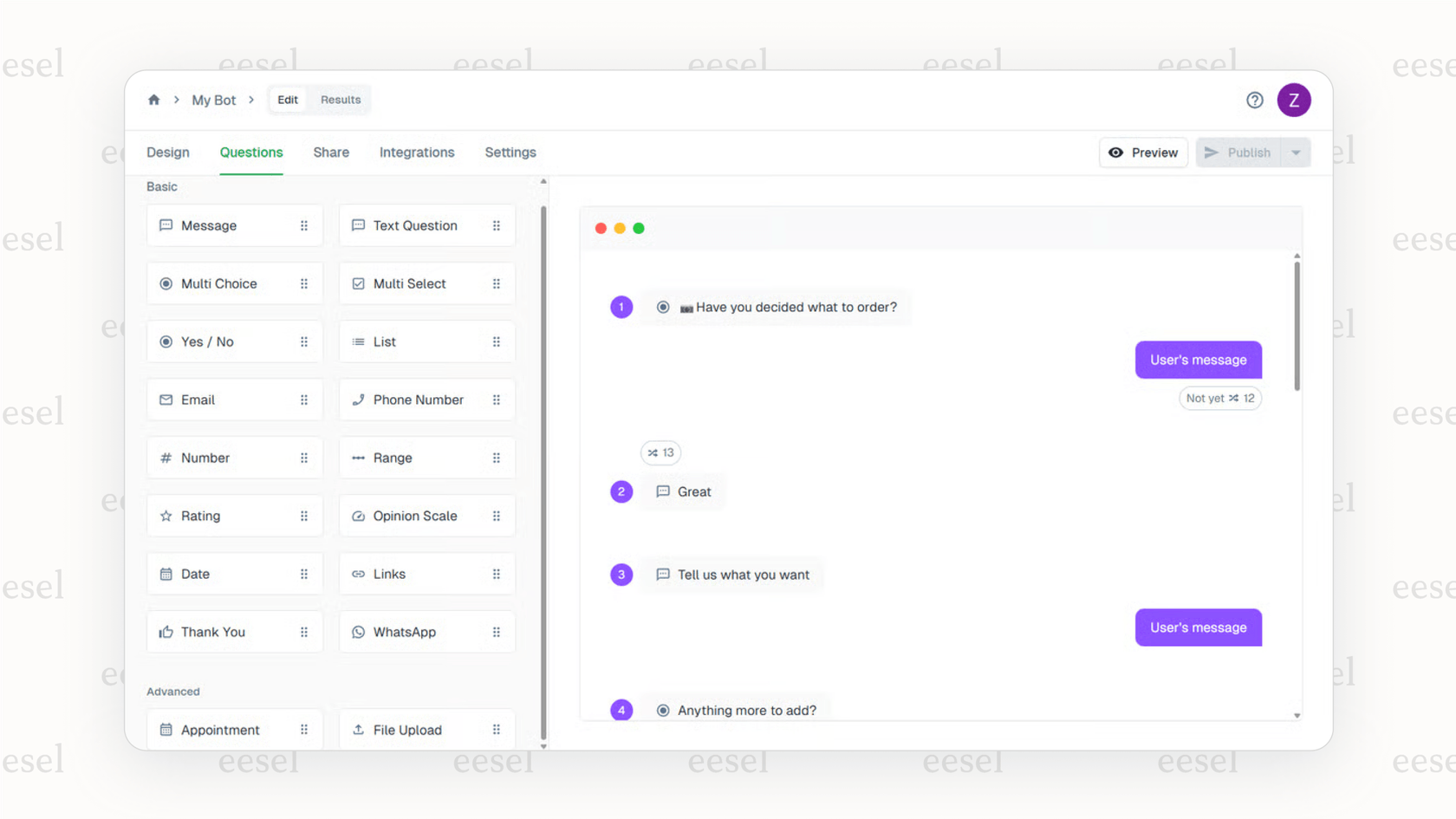Collapse the Advanced section header

[173, 692]
